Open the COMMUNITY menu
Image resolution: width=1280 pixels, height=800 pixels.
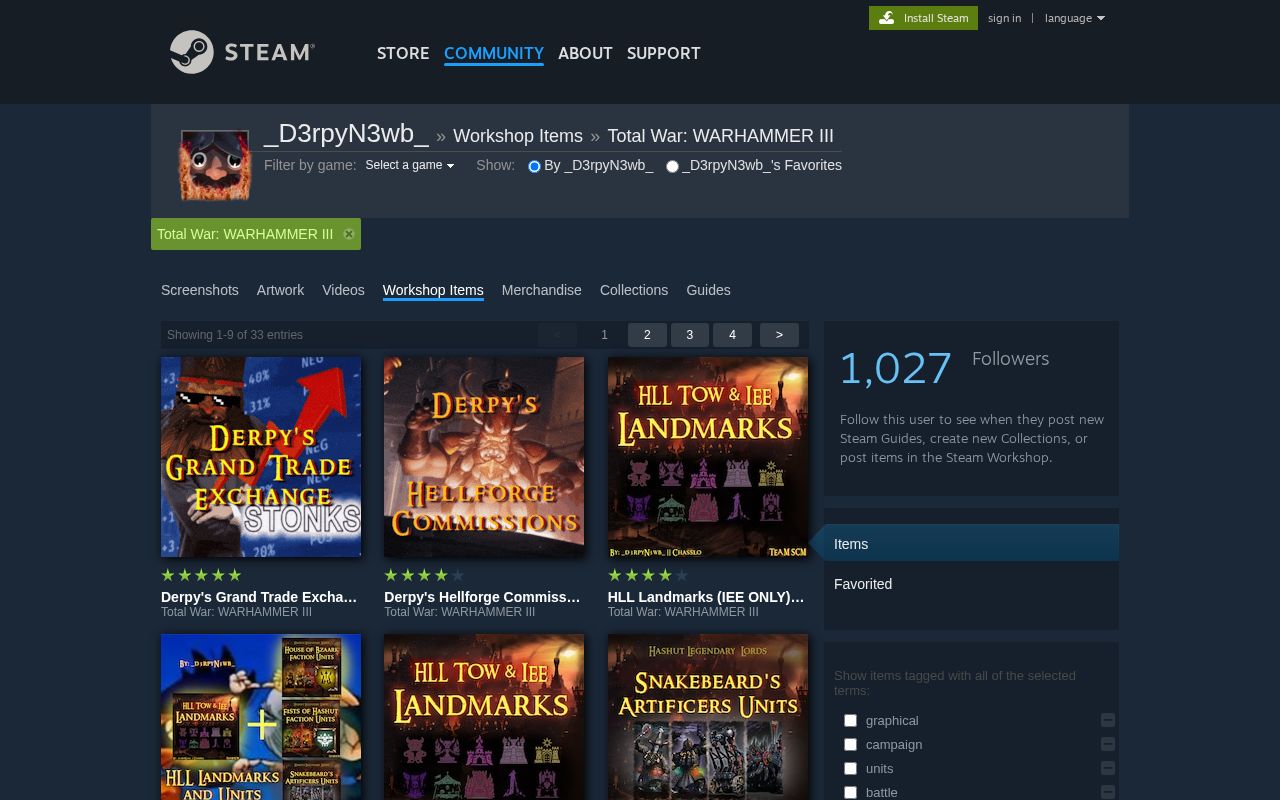[x=494, y=53]
